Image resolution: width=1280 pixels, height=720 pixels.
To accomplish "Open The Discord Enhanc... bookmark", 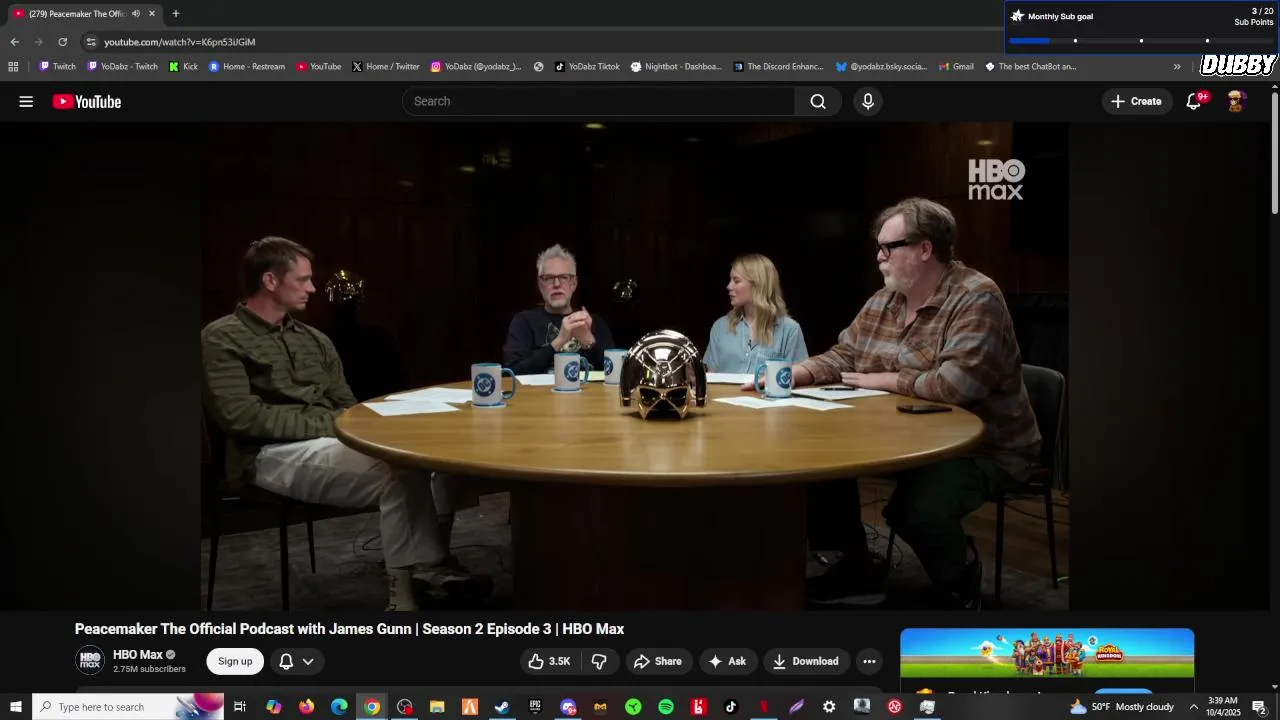I will click(x=778, y=67).
